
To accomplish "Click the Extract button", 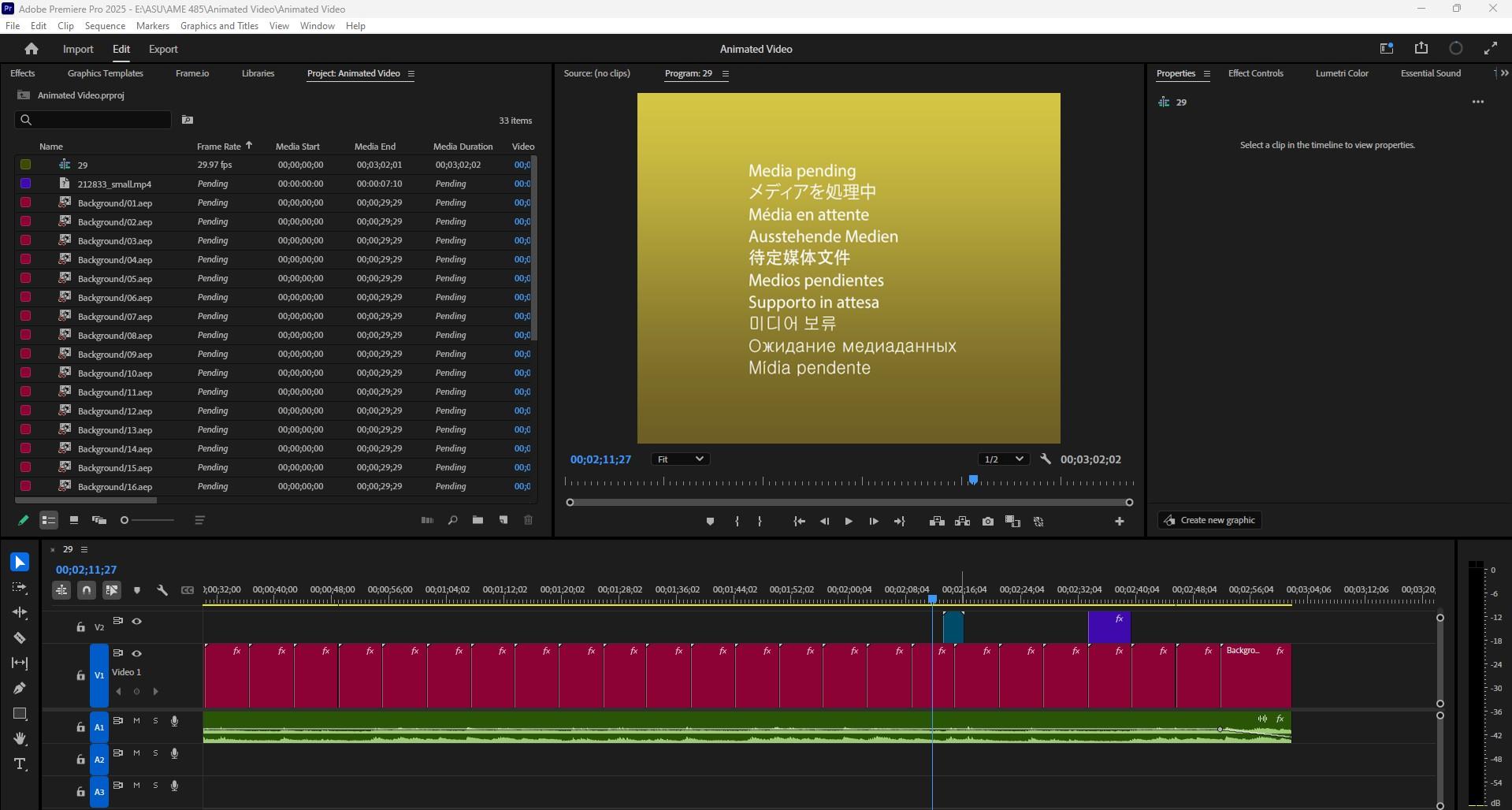I will (962, 522).
